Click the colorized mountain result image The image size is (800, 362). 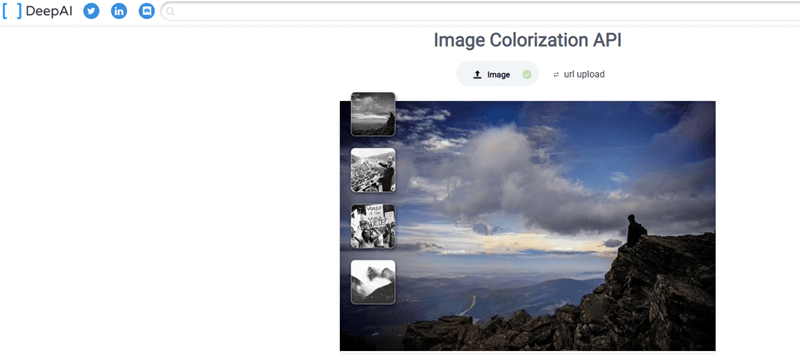[x=528, y=226]
